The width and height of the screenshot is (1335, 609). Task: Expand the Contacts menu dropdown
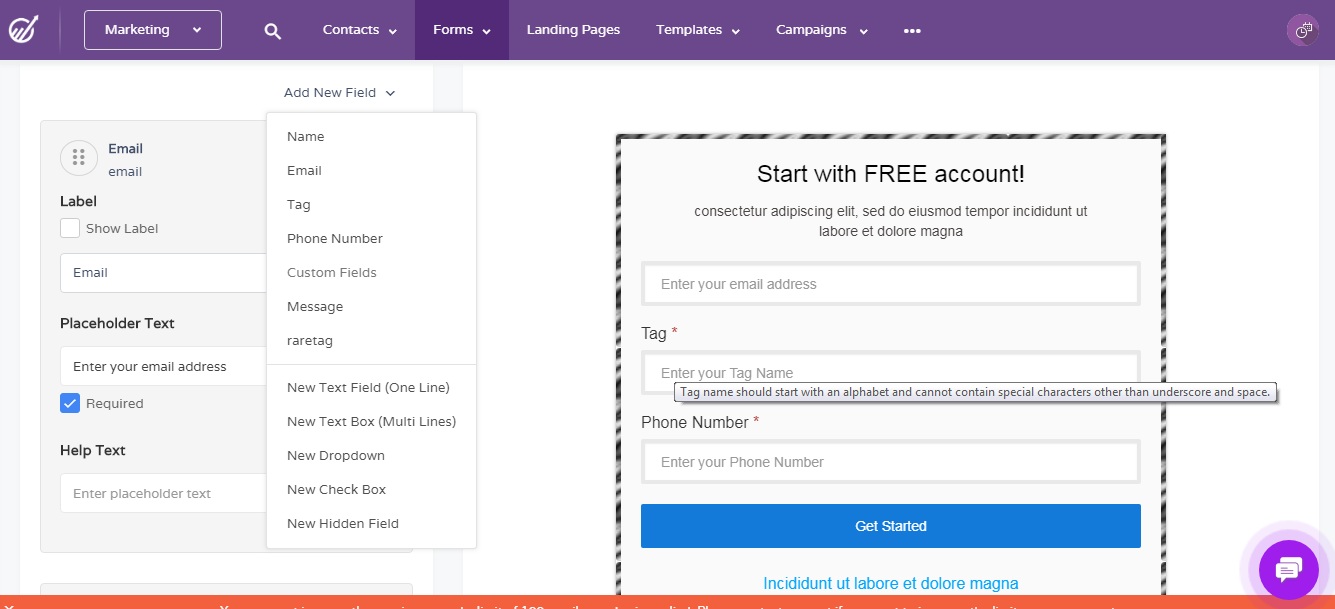[x=359, y=30]
